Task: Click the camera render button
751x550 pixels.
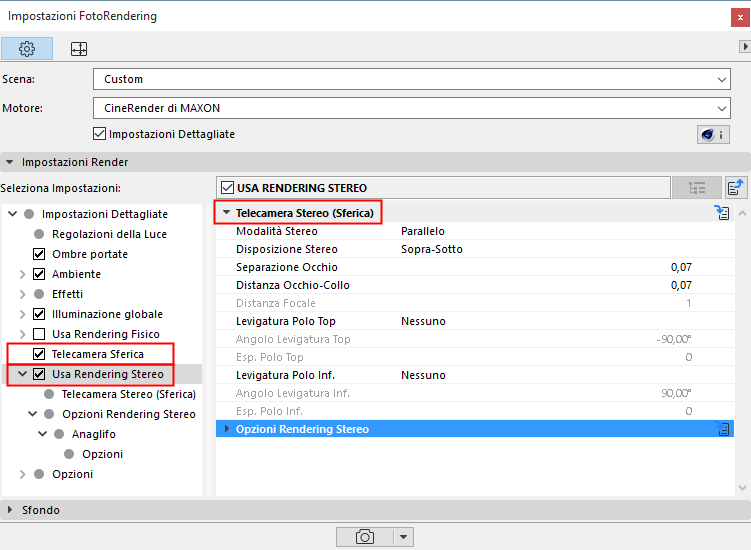Action: click(364, 537)
